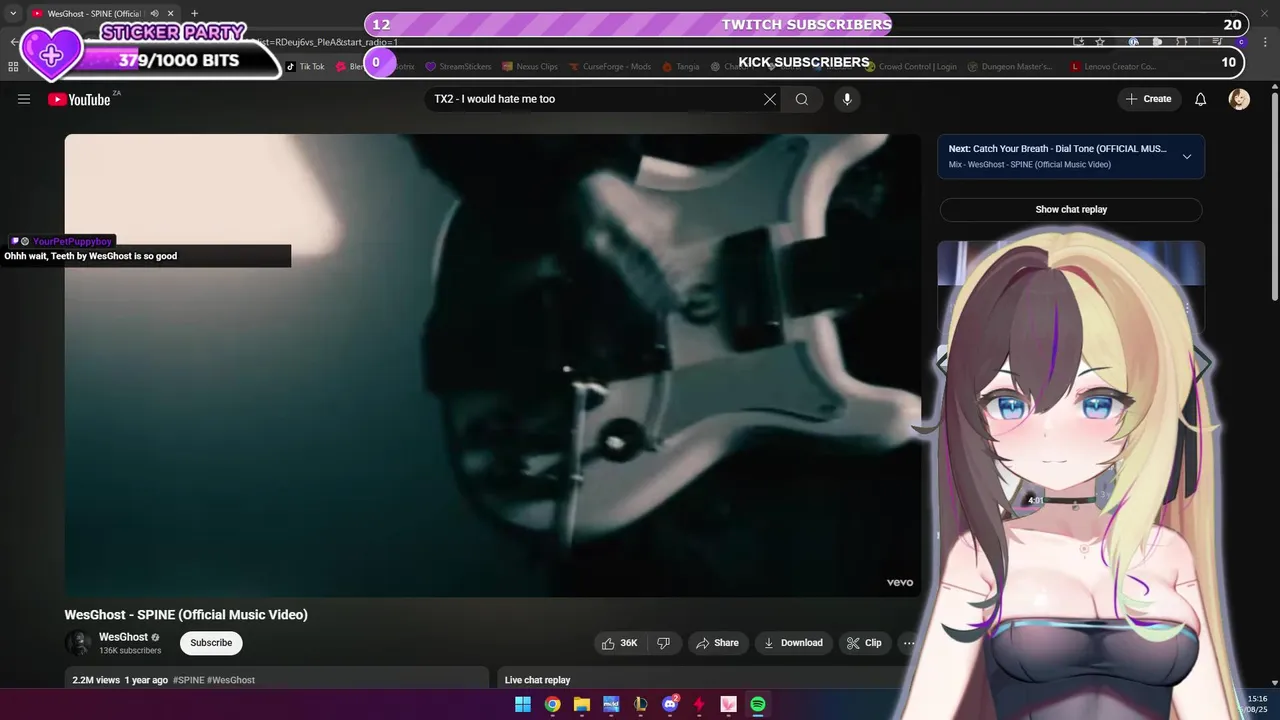Open the WesGhost channel name link
This screenshot has width=1280, height=720.
(x=123, y=637)
